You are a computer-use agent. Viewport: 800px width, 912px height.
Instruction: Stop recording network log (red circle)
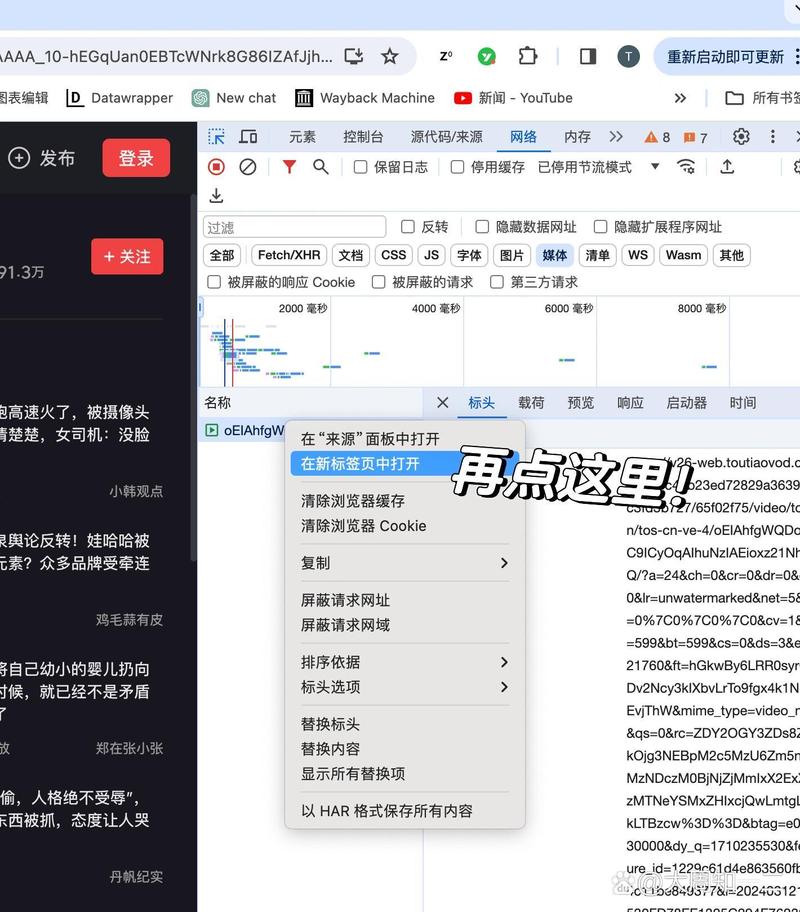(216, 168)
